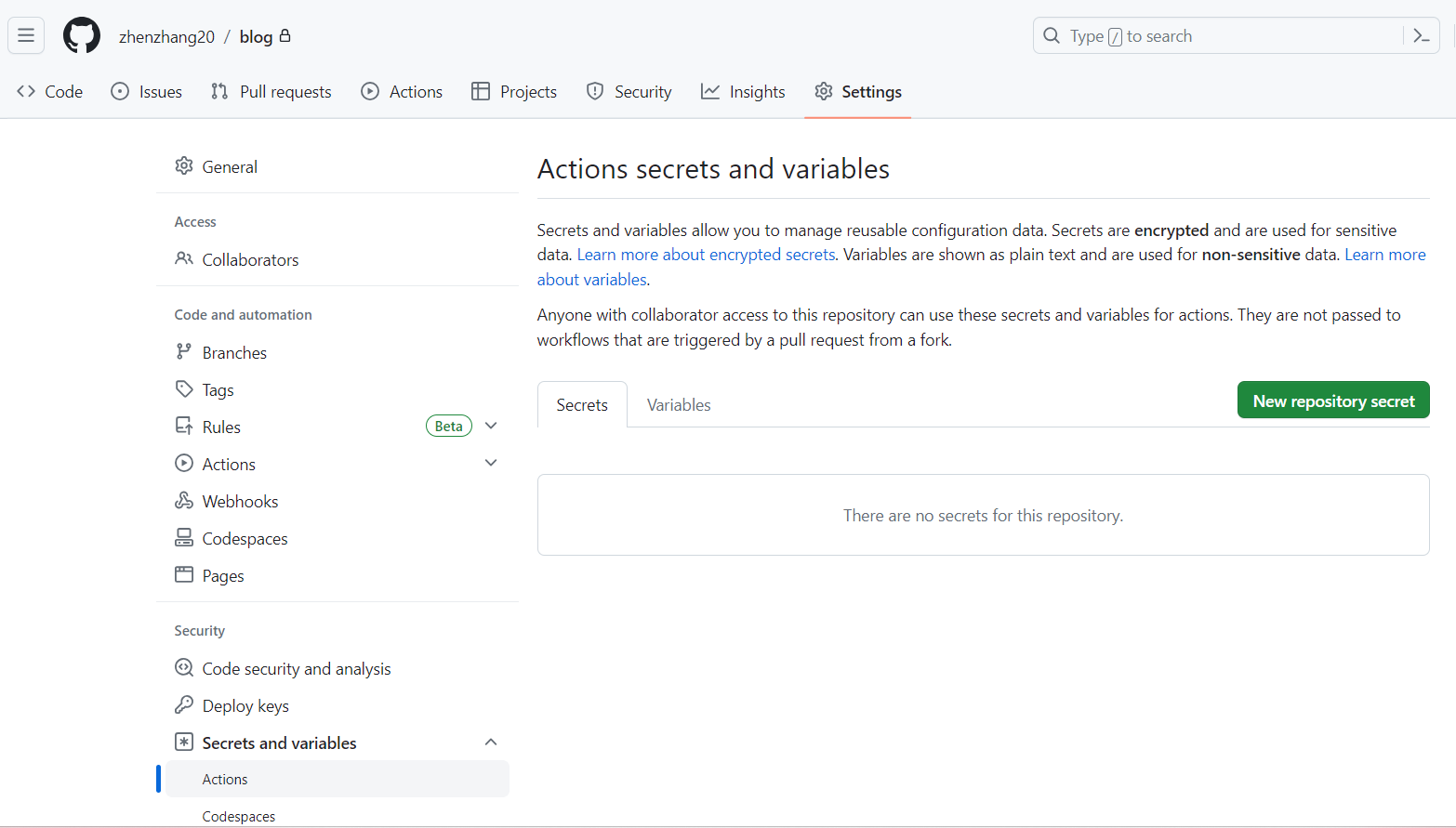Click the Secrets and variables asterisk icon
This screenshot has width=1456, height=828.
point(184,743)
